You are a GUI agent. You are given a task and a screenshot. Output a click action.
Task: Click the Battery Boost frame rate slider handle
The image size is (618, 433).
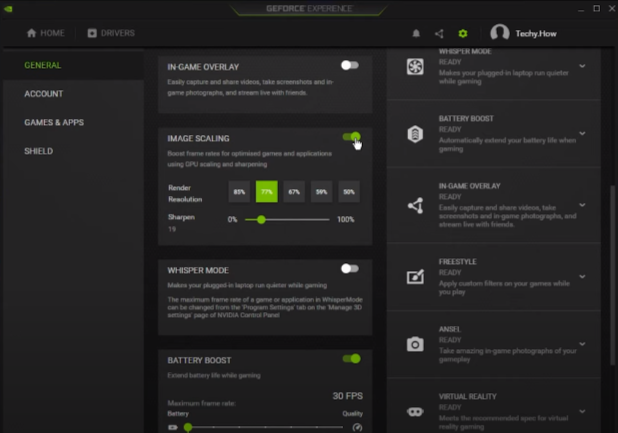(188, 427)
